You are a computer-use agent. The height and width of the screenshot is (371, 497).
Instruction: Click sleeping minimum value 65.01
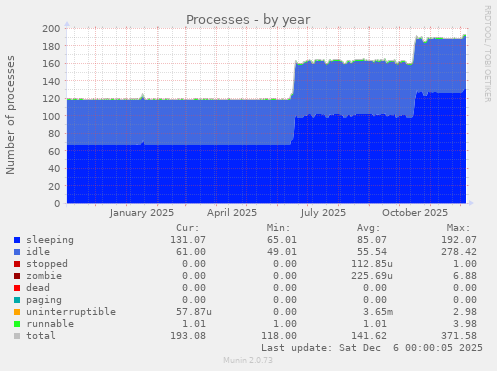(x=282, y=240)
